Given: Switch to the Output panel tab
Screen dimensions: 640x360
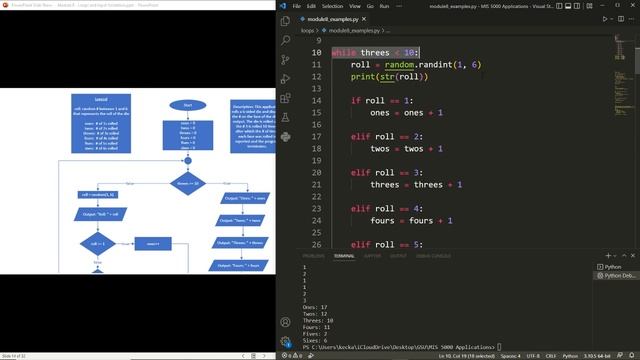Looking at the screenshot, I should pos(398,256).
